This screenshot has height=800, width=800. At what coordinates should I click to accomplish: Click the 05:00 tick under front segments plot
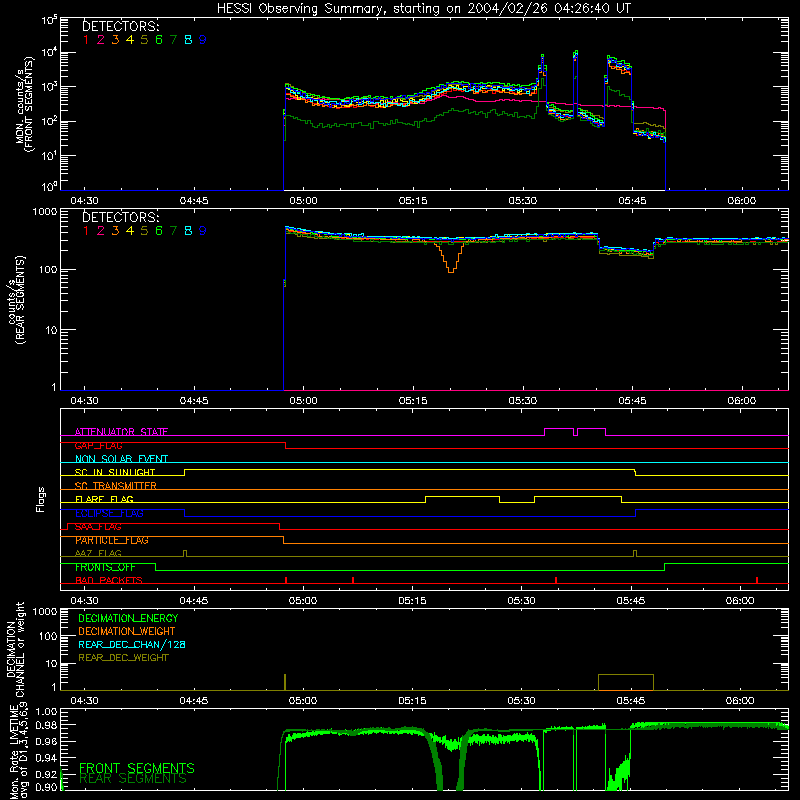click(304, 201)
